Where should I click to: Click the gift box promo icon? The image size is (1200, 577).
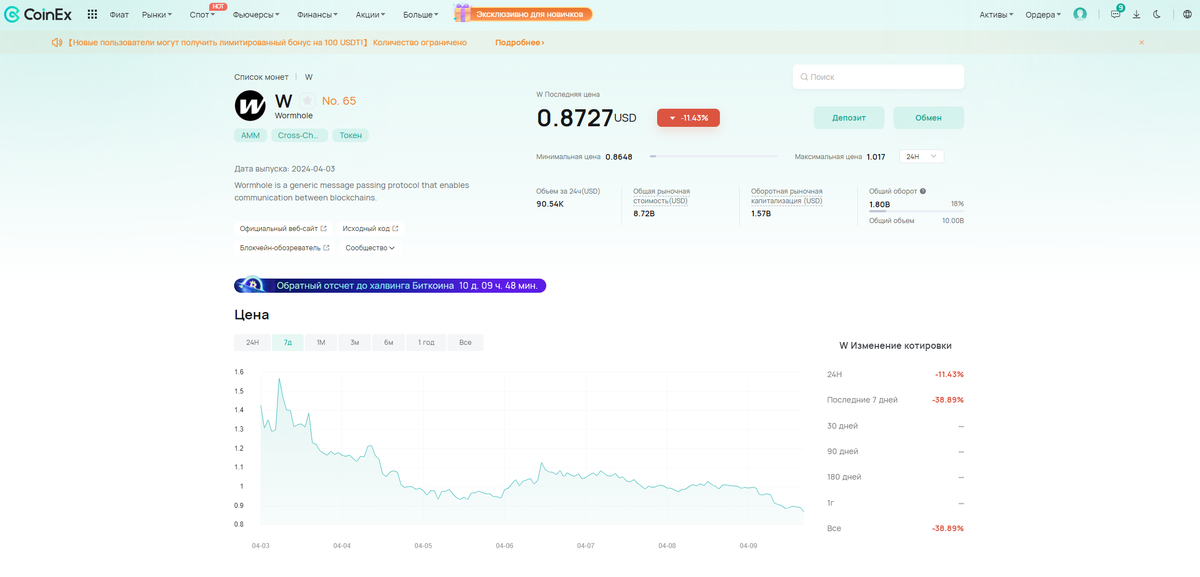(x=463, y=13)
